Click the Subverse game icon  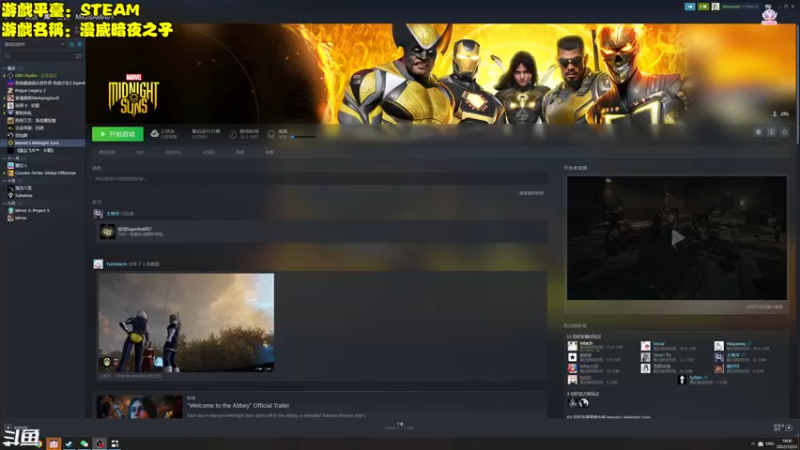click(10, 195)
